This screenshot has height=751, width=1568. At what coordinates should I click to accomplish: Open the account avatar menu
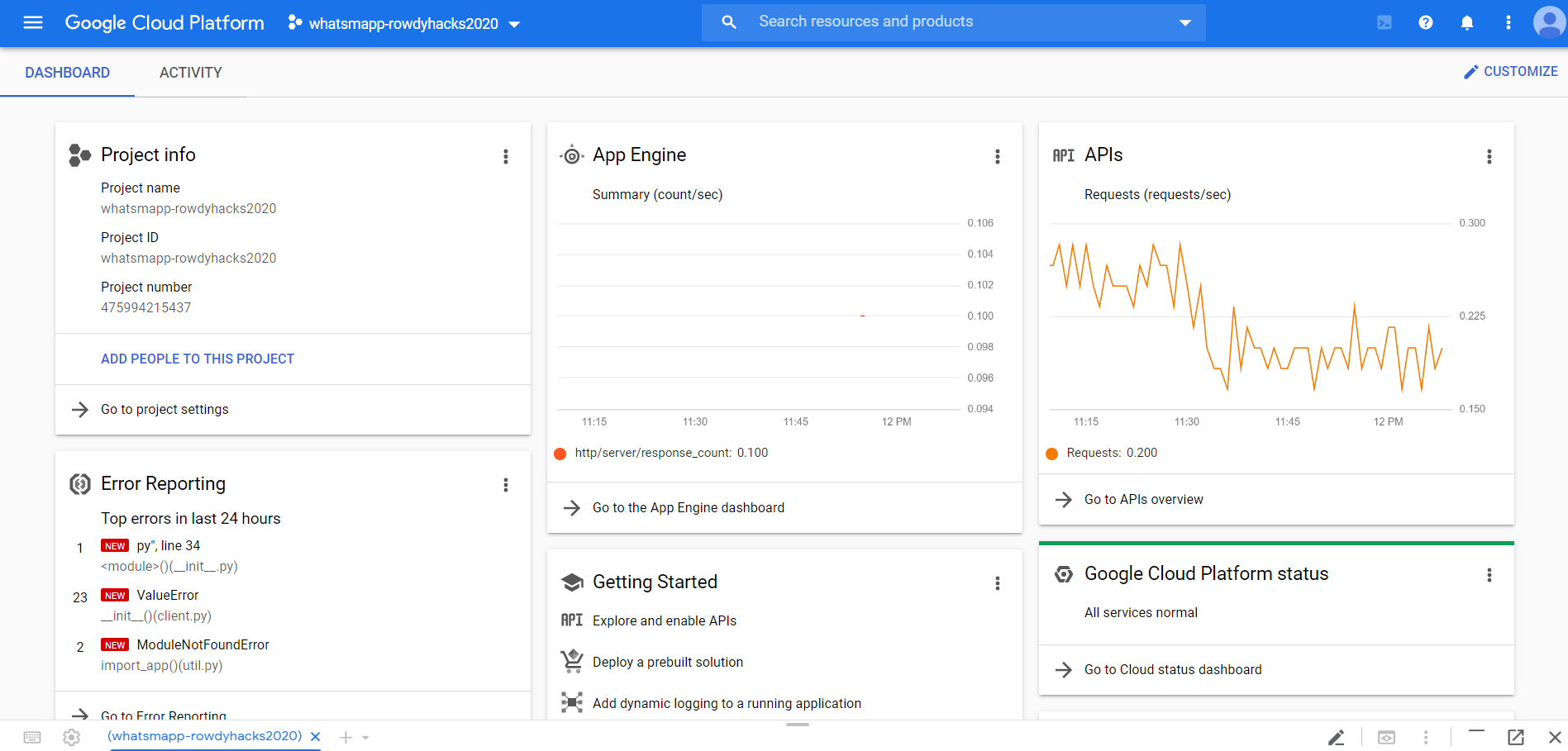point(1549,22)
